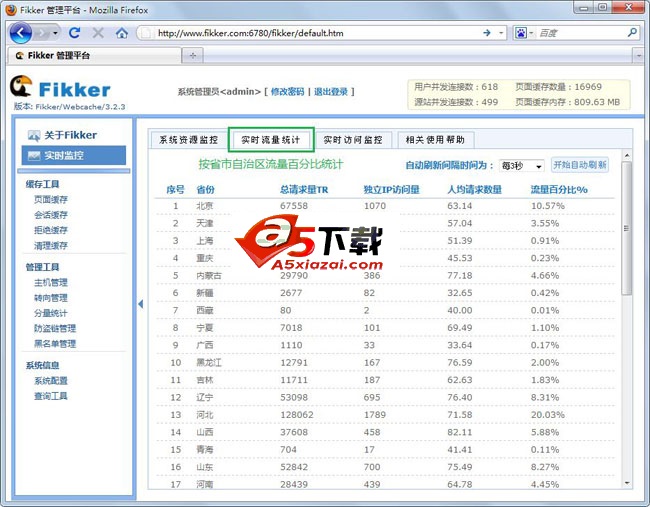
Task: Click the 独立IP访问量 column header
Action: (391, 190)
